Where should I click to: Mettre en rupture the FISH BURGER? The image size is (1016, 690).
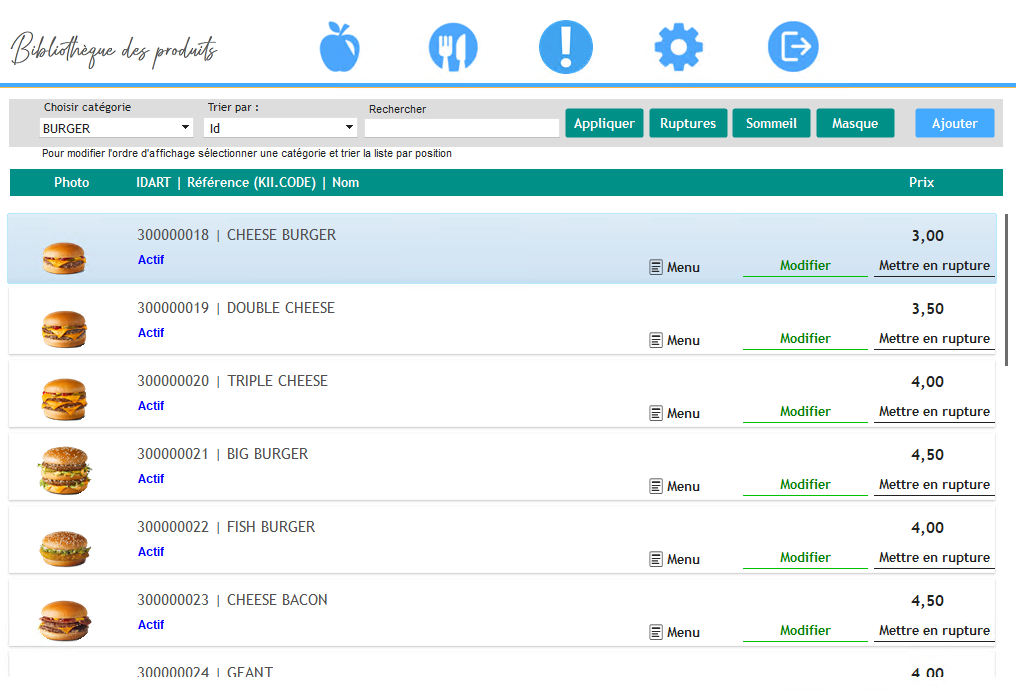[x=934, y=558]
